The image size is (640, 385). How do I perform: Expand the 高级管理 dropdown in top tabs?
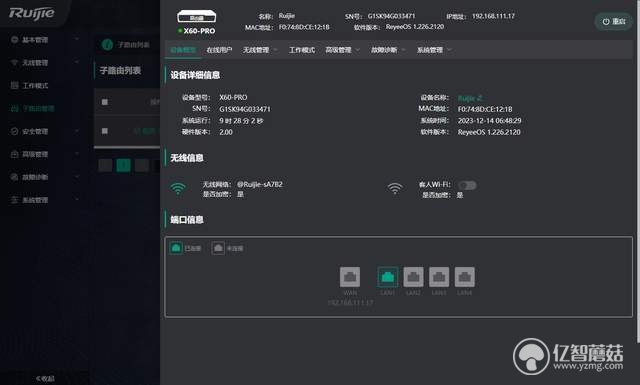[x=342, y=50]
